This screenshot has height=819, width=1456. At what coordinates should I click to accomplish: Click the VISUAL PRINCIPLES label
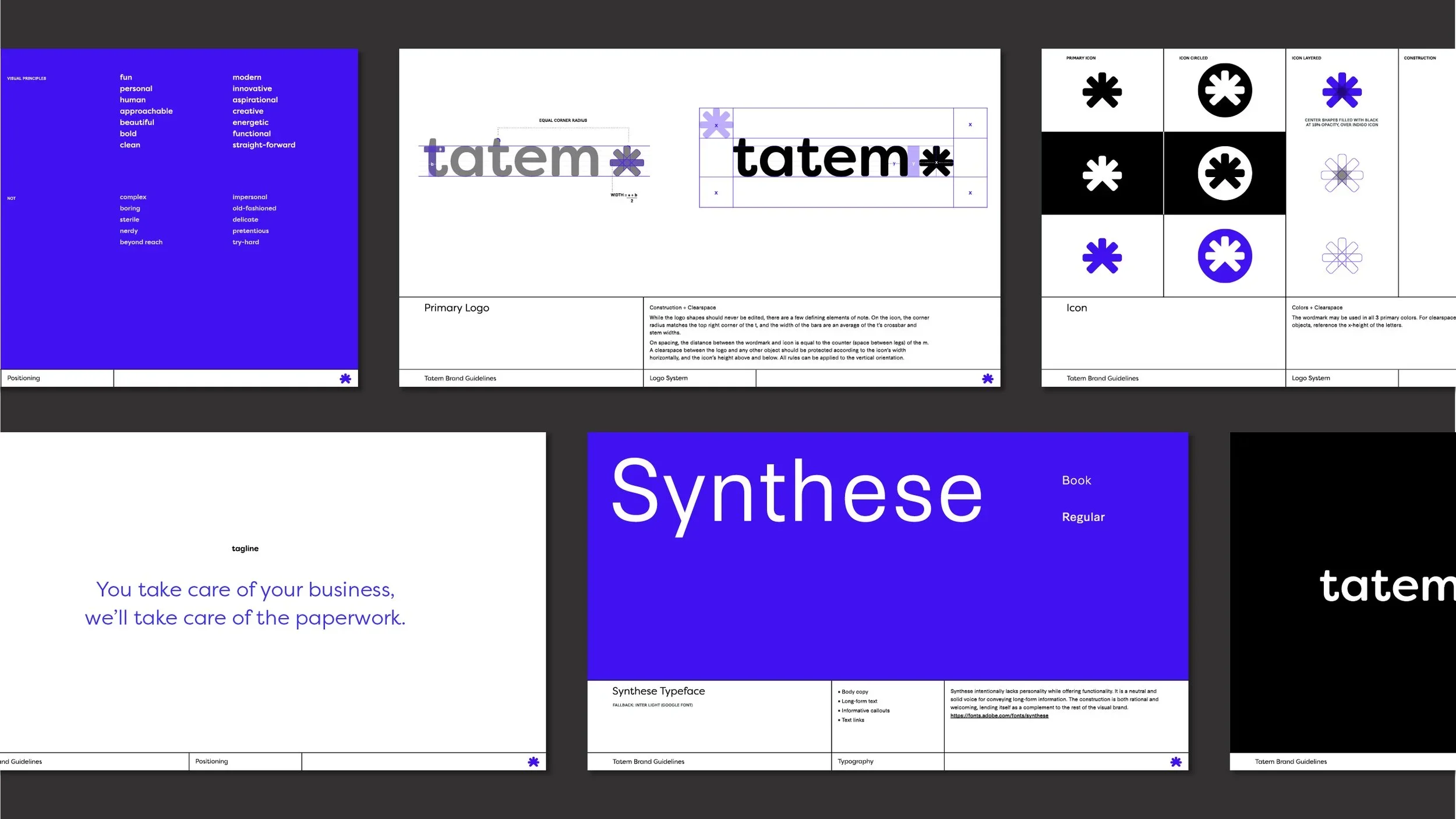click(x=26, y=79)
